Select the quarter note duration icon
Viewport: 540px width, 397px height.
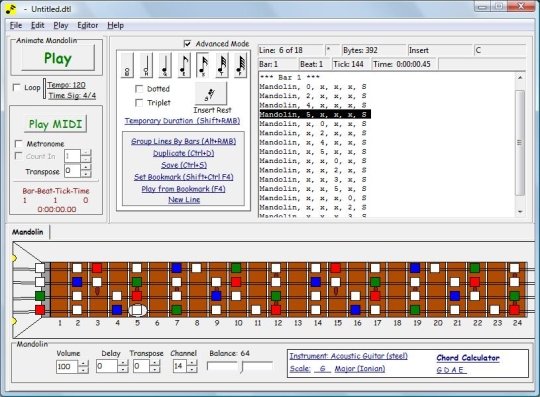pyautogui.click(x=165, y=65)
